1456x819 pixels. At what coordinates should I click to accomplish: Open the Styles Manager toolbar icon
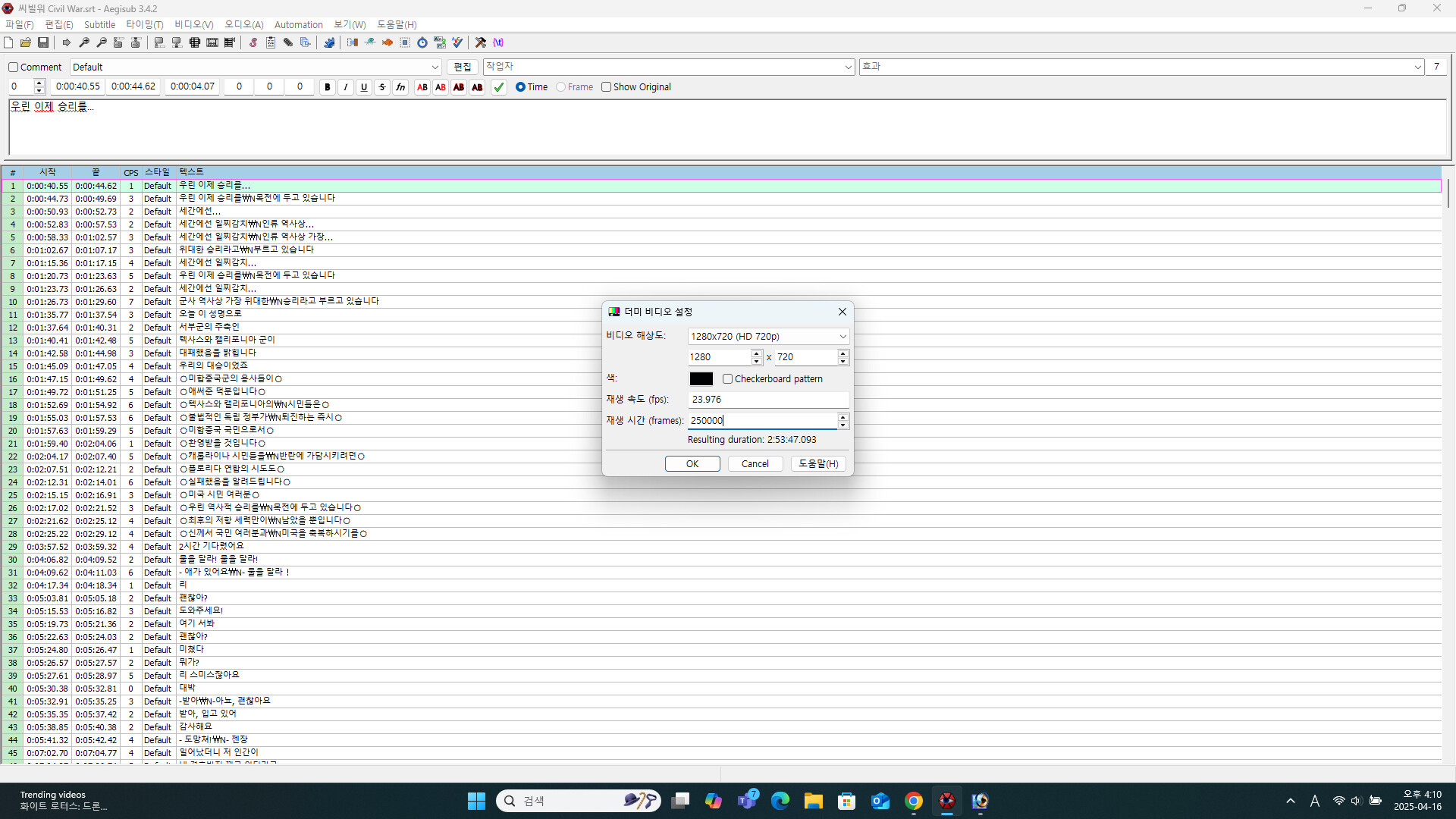(253, 42)
